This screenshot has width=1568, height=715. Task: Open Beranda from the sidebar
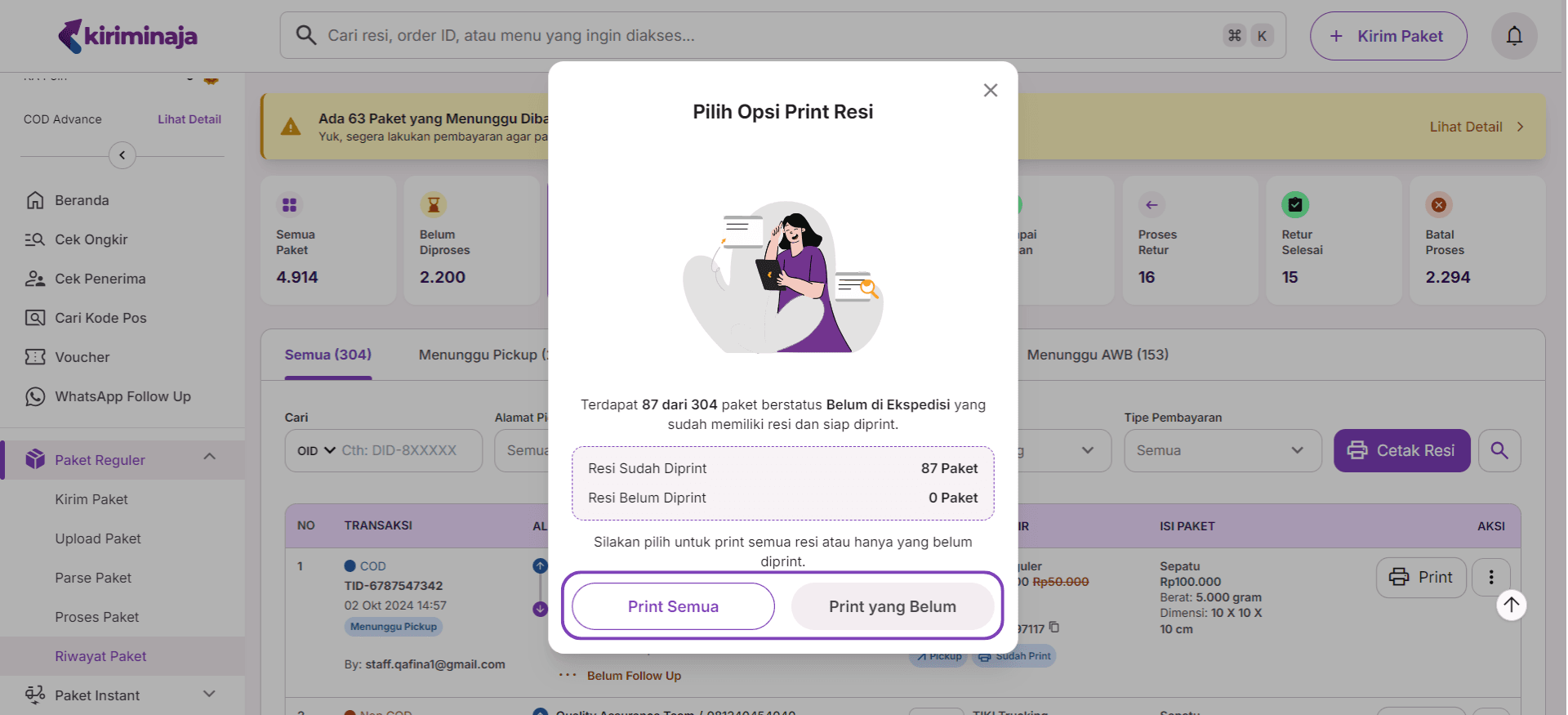[x=82, y=200]
